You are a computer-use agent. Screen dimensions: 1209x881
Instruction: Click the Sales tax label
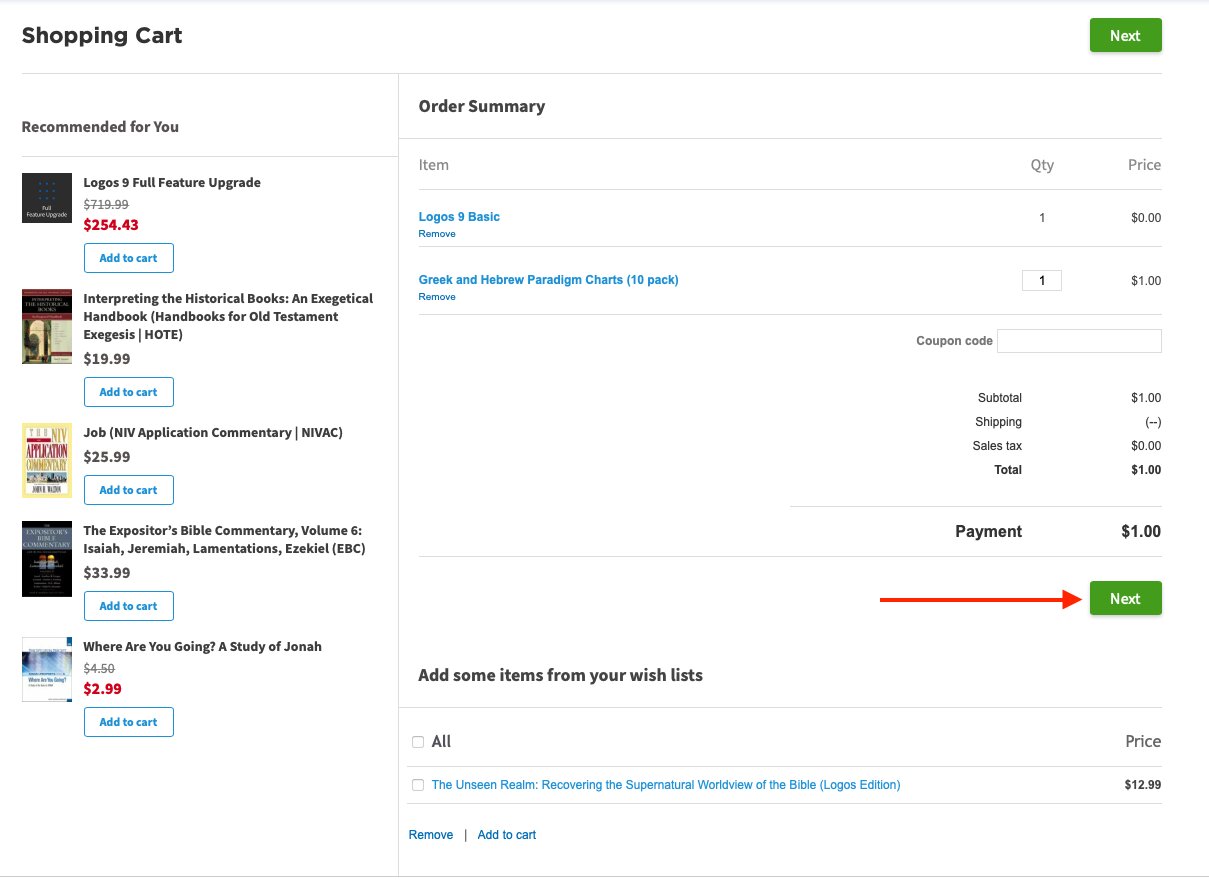pyautogui.click(x=997, y=446)
